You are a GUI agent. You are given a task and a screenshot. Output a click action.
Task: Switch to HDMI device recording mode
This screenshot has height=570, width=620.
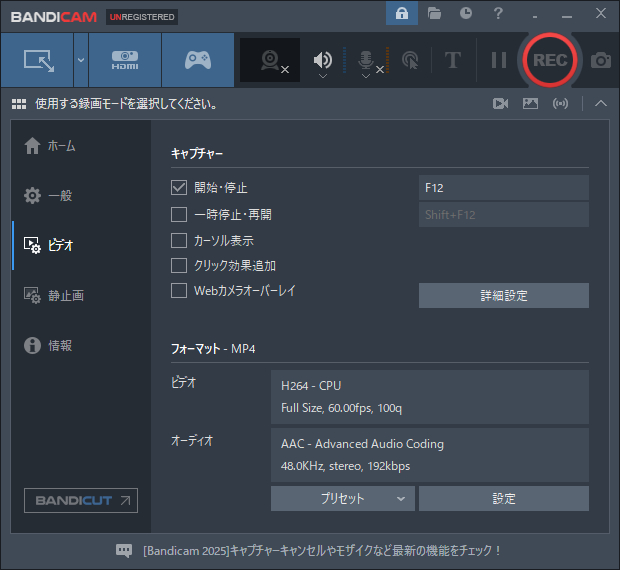[125, 60]
